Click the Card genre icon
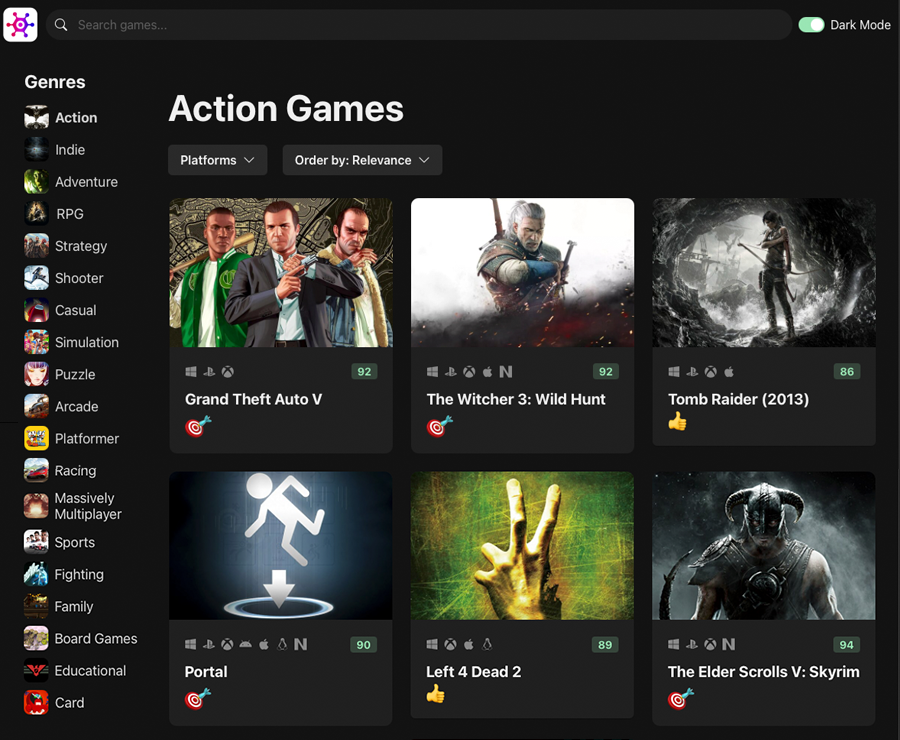The image size is (900, 740). point(36,702)
